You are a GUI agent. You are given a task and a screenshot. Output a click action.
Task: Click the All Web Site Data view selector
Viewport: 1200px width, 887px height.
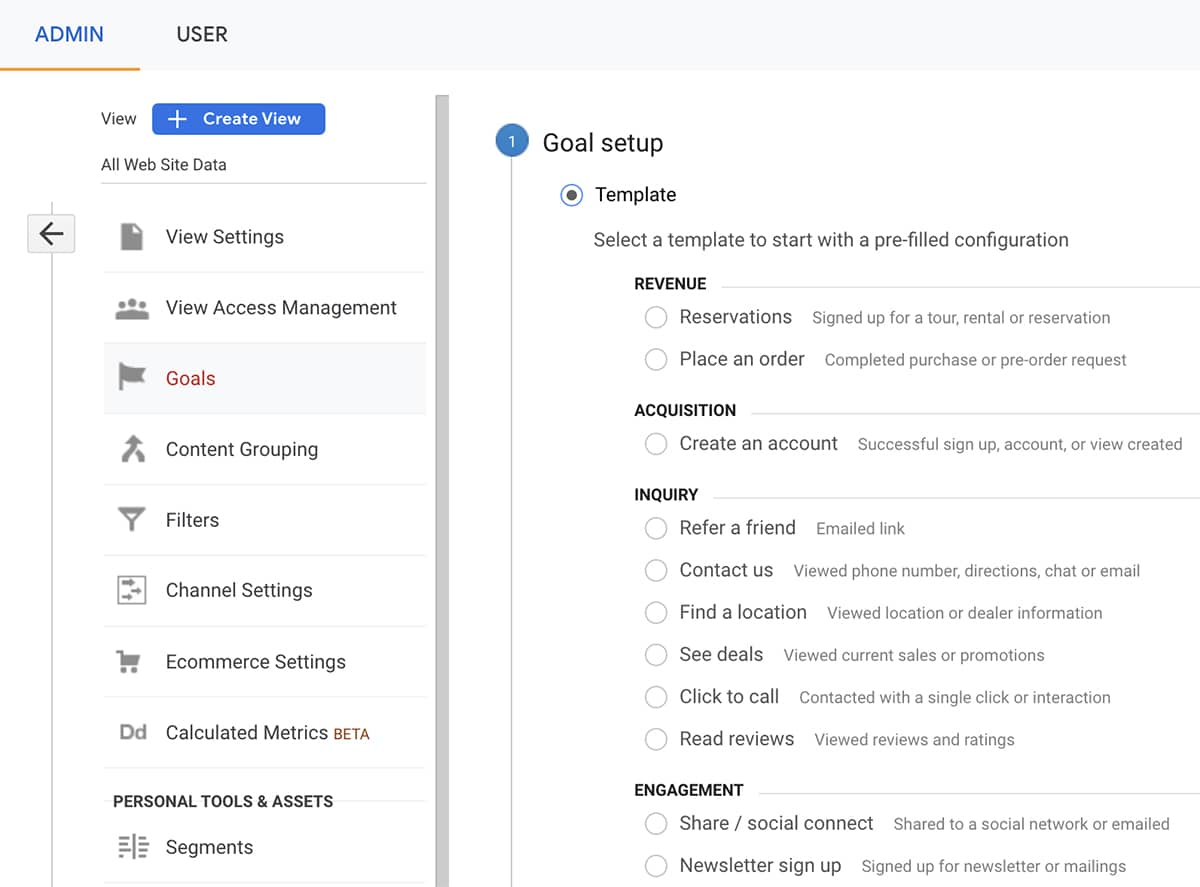(x=263, y=165)
